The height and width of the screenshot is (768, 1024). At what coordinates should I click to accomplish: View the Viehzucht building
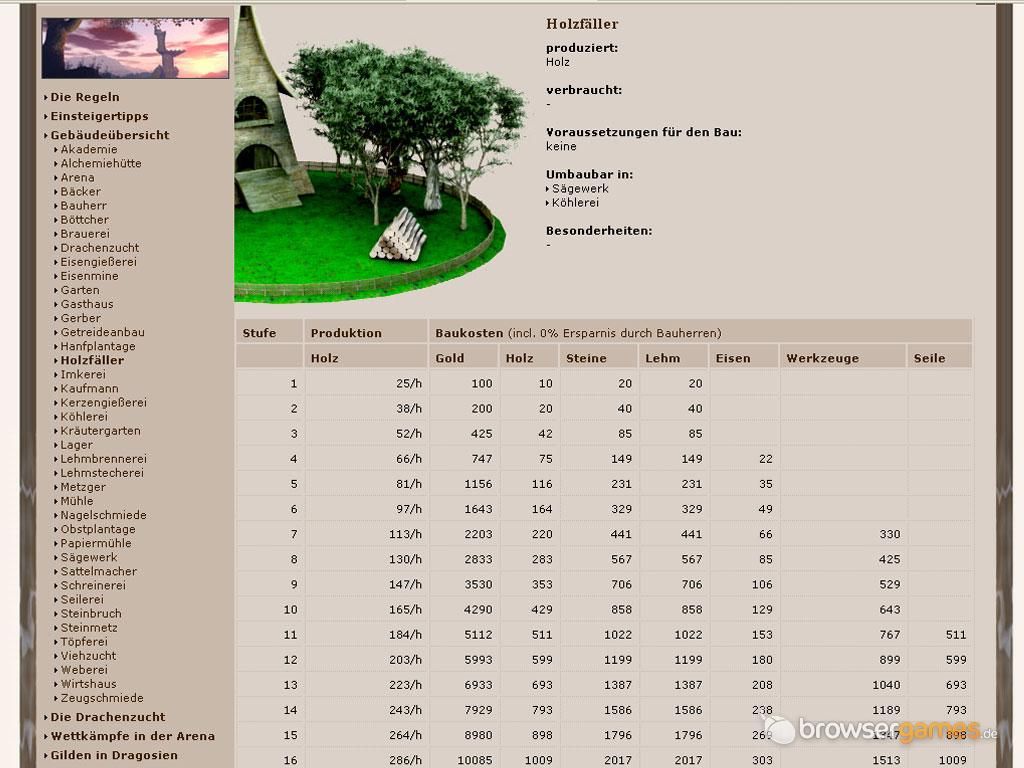point(88,656)
